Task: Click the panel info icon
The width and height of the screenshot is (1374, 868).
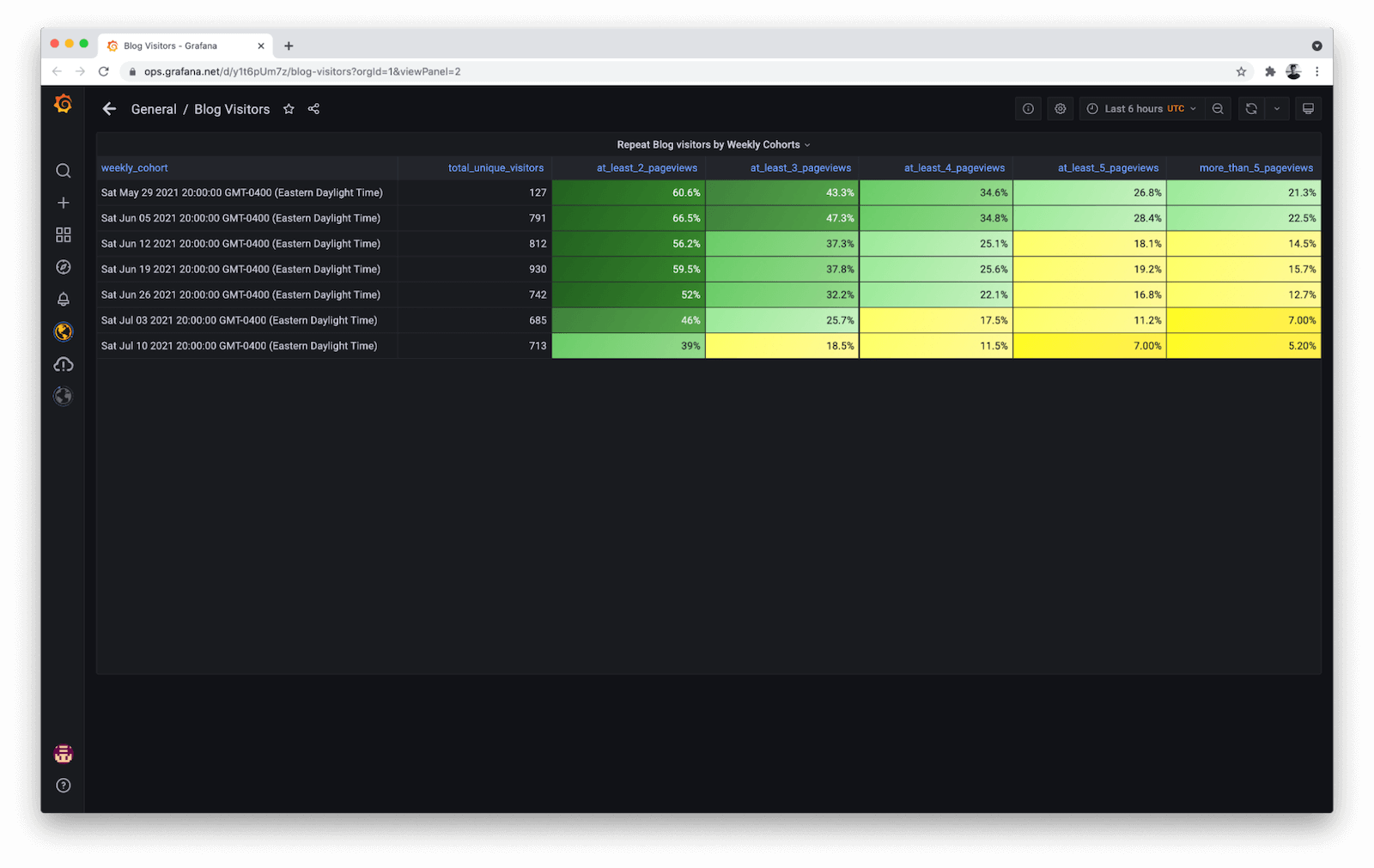Action: [1027, 108]
